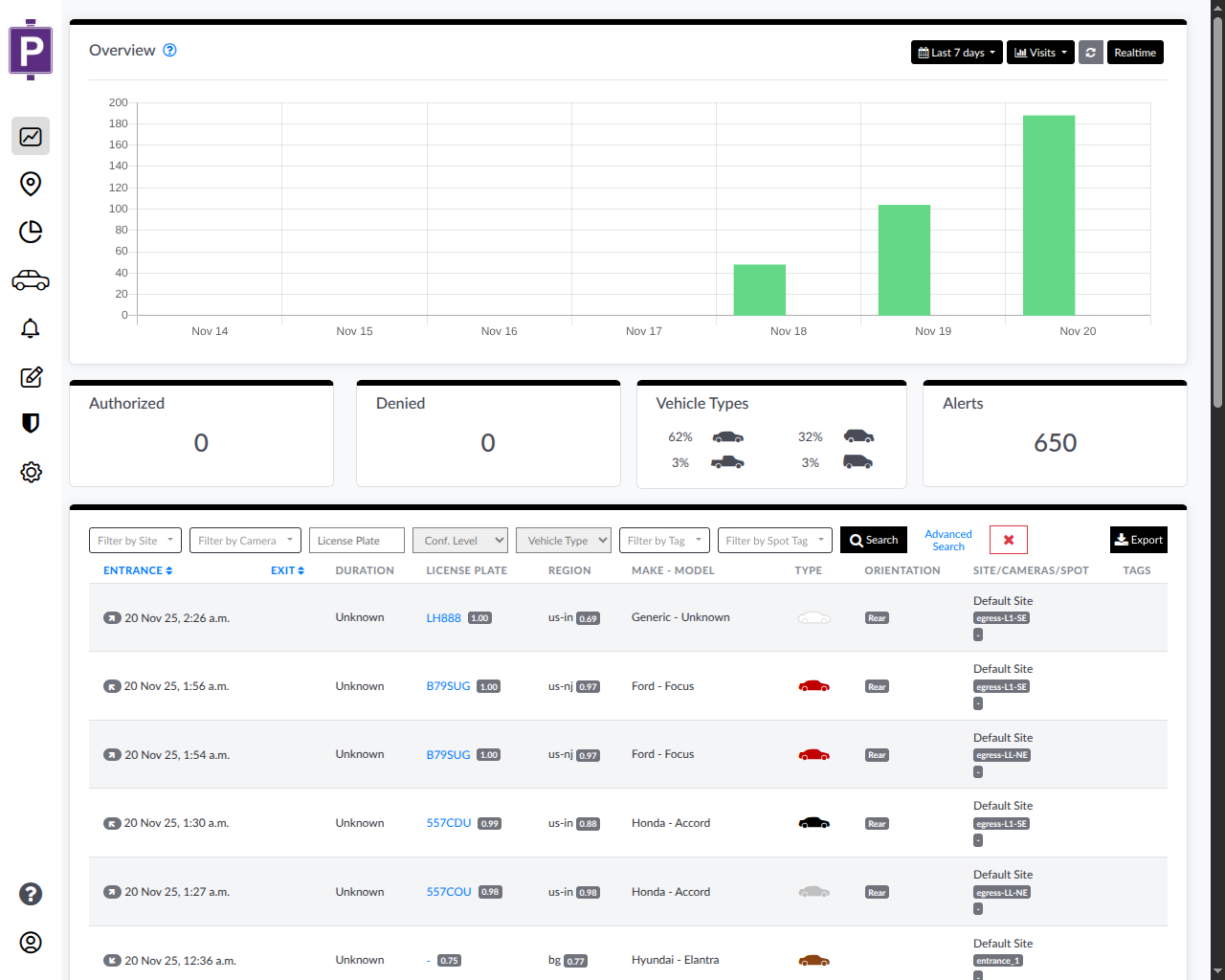Open the edit/notes icon in sidebar
Screen dimensions: 1225x980
coord(30,376)
